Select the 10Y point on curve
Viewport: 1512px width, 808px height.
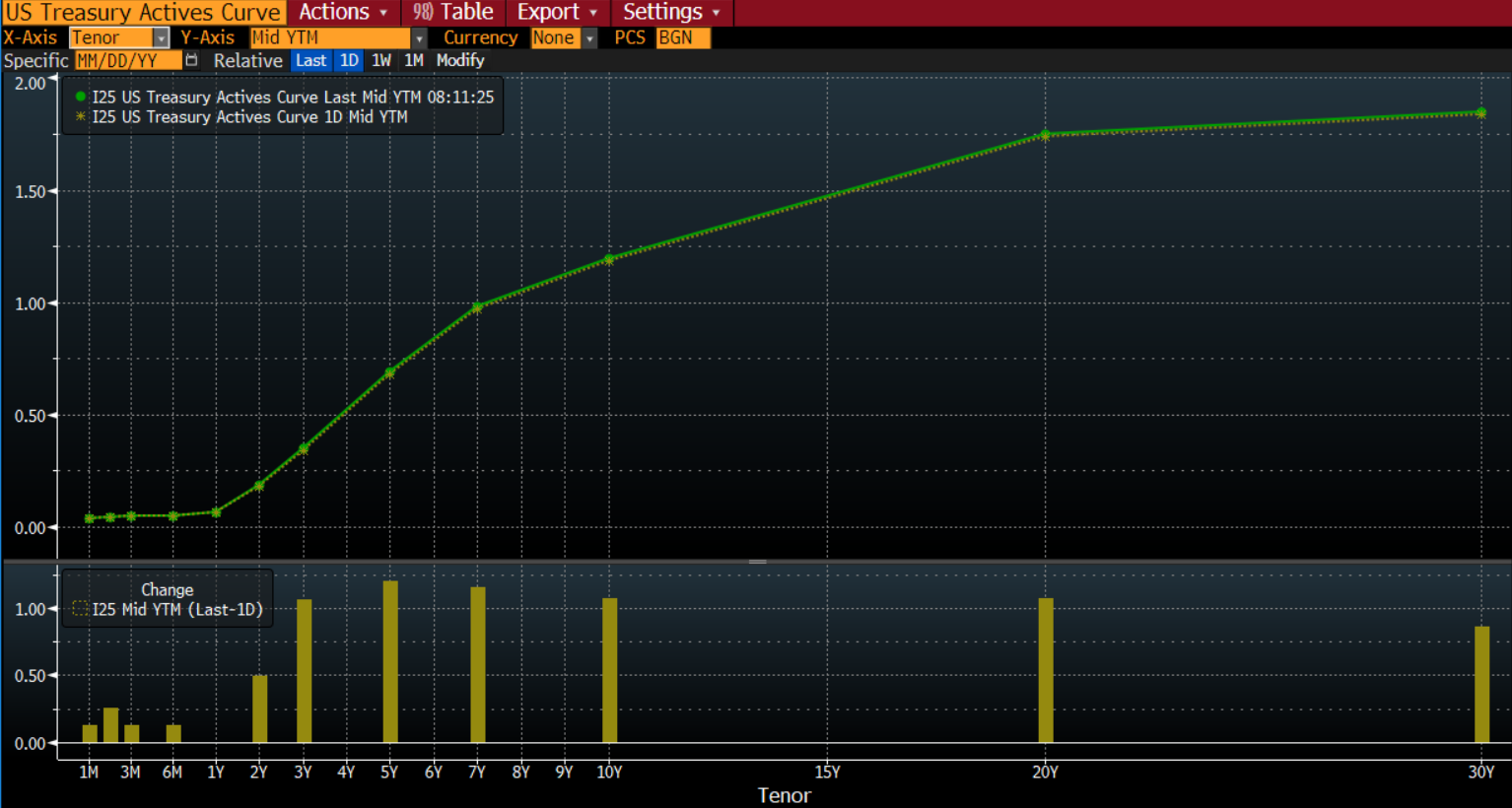609,259
